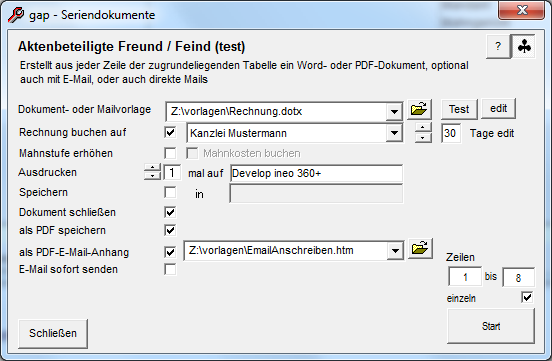Viewport: 552px width, 361px height.
Task: Click the Develop ineo 360+ printer field
Action: [316, 173]
